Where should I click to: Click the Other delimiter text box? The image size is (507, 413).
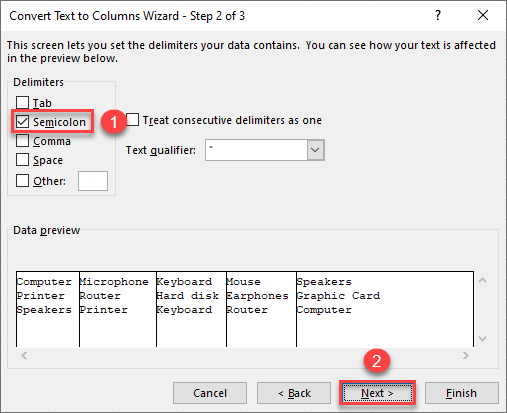pyautogui.click(x=93, y=181)
